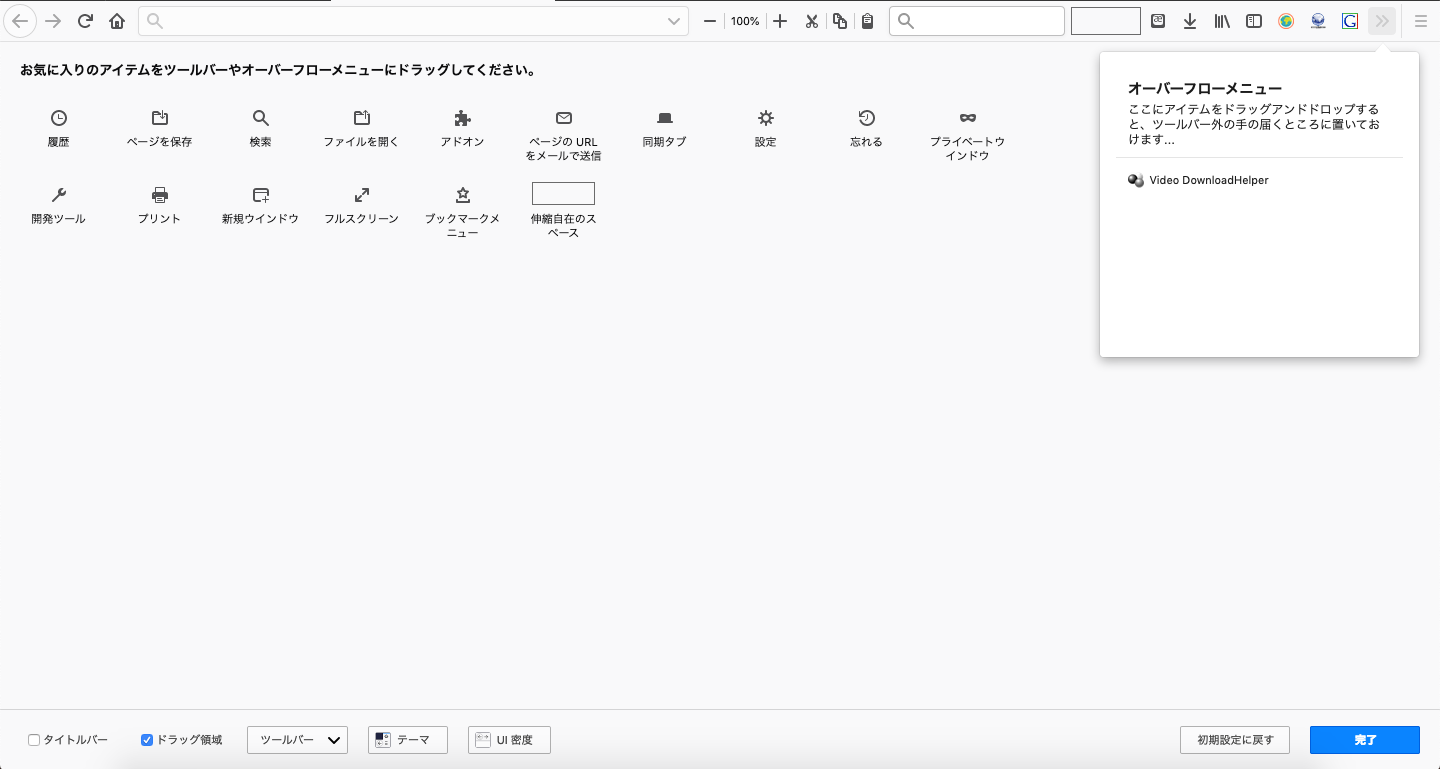Image resolution: width=1440 pixels, height=769 pixels.
Task: Click the 伸縮自在のスペース flexible space box
Action: [563, 194]
